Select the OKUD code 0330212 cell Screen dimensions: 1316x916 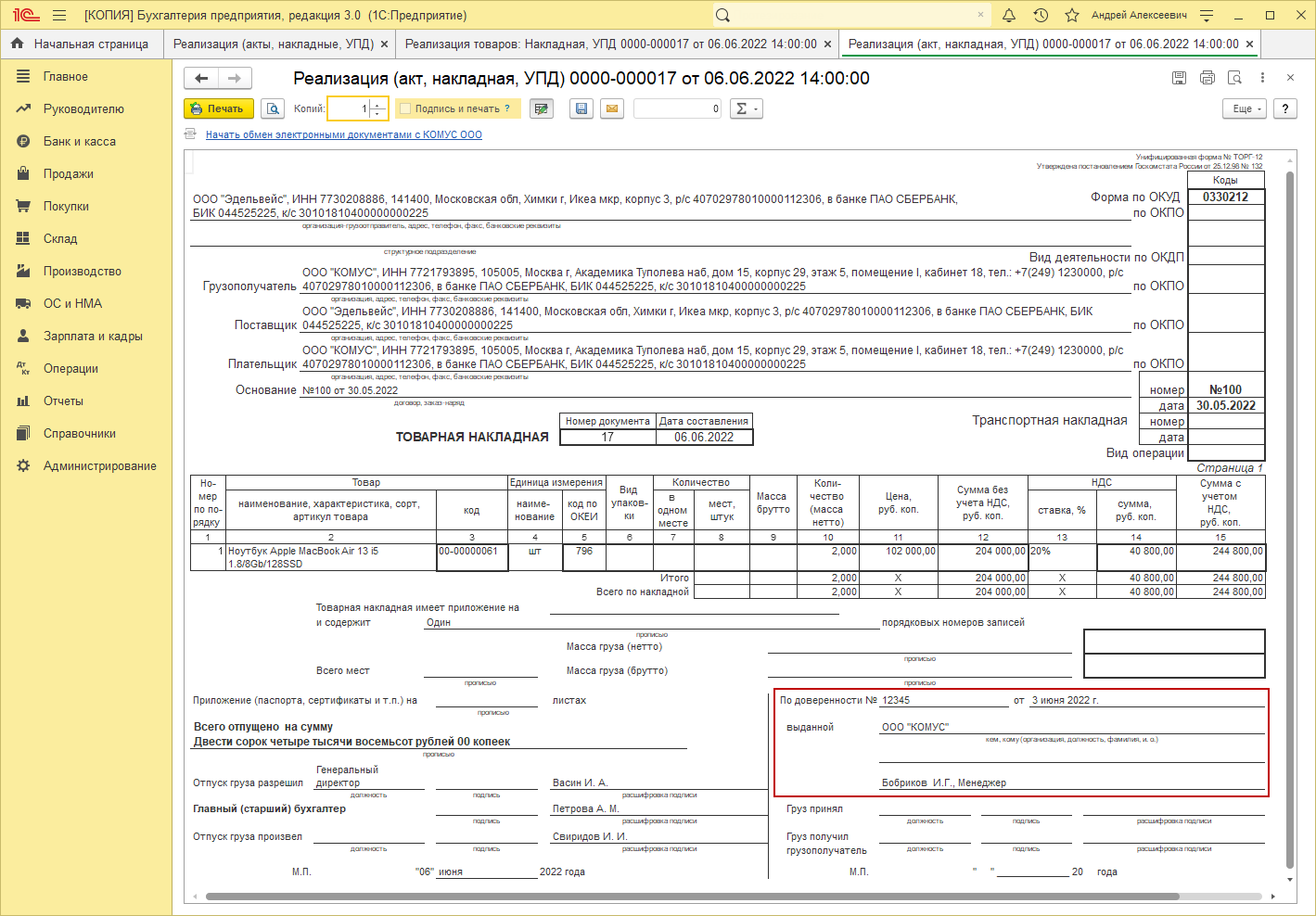[1226, 197]
